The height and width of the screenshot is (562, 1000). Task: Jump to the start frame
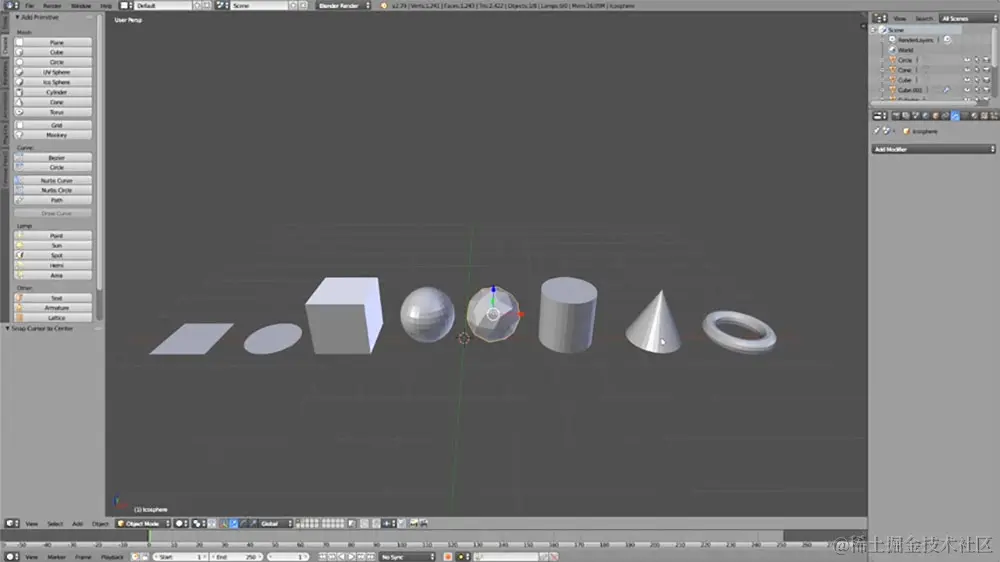pos(323,557)
